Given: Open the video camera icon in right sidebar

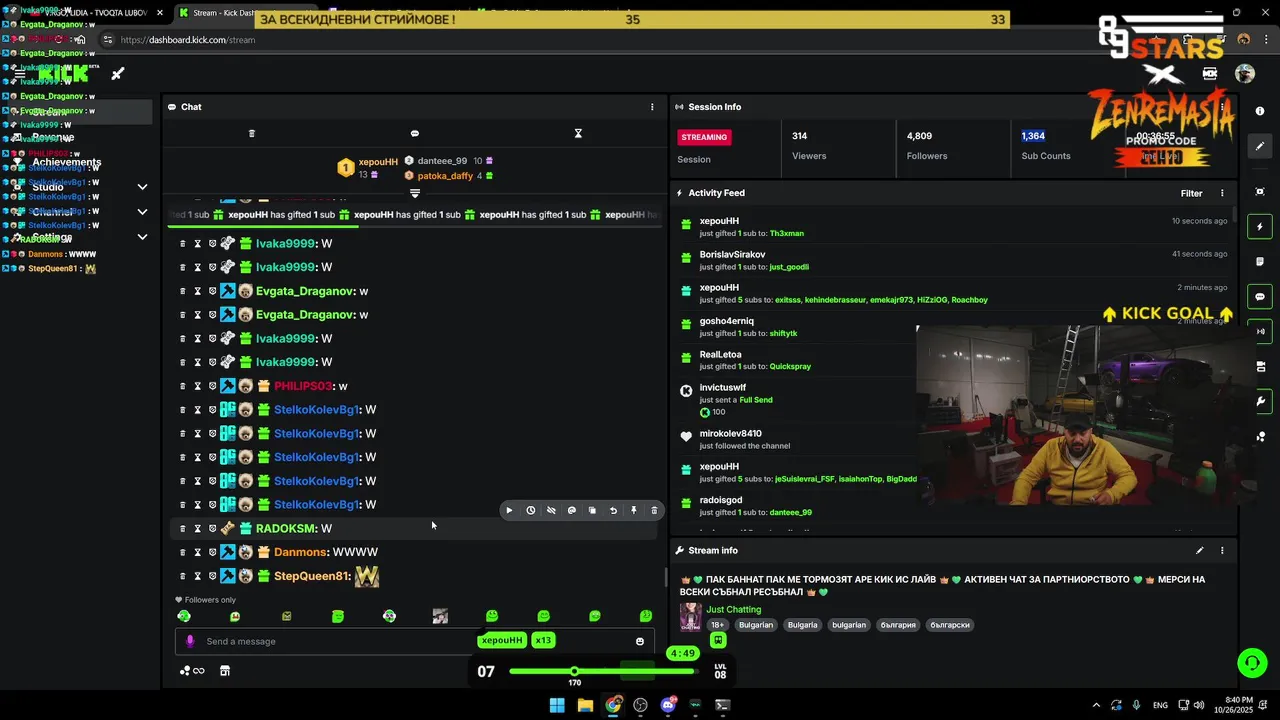Looking at the screenshot, I should tap(1260, 366).
